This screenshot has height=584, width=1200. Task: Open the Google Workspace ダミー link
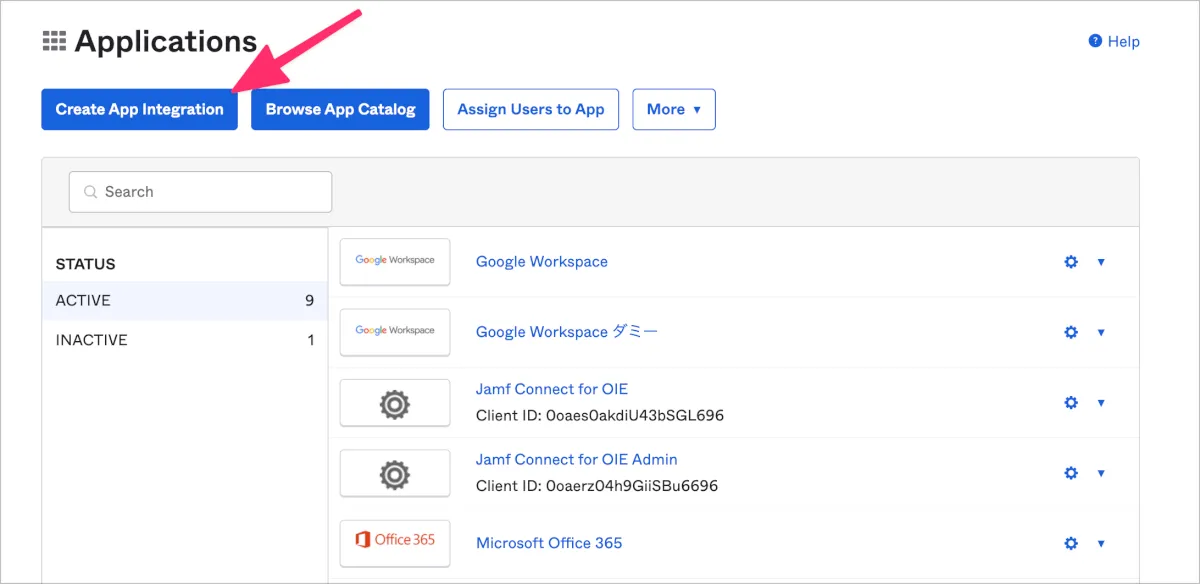point(567,332)
